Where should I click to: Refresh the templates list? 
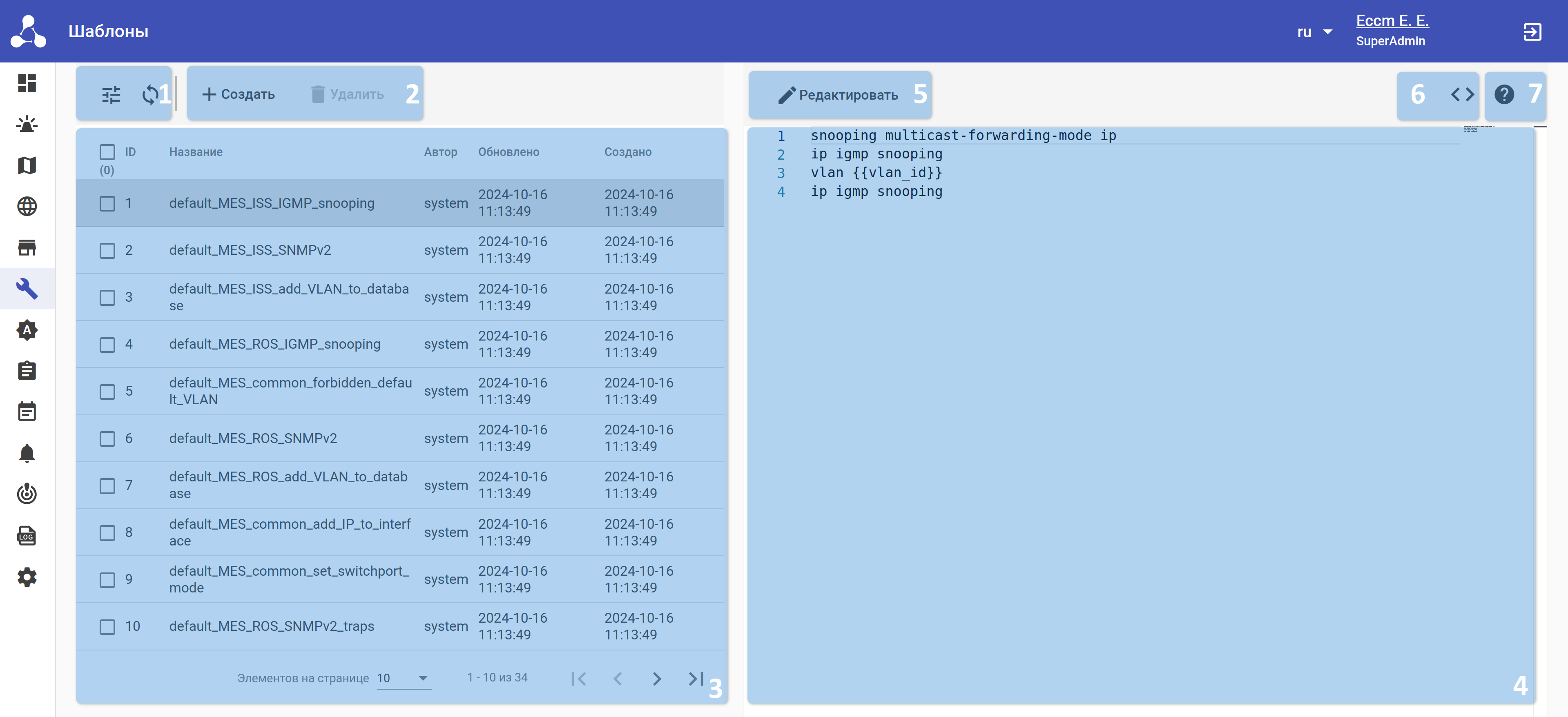[x=150, y=94]
